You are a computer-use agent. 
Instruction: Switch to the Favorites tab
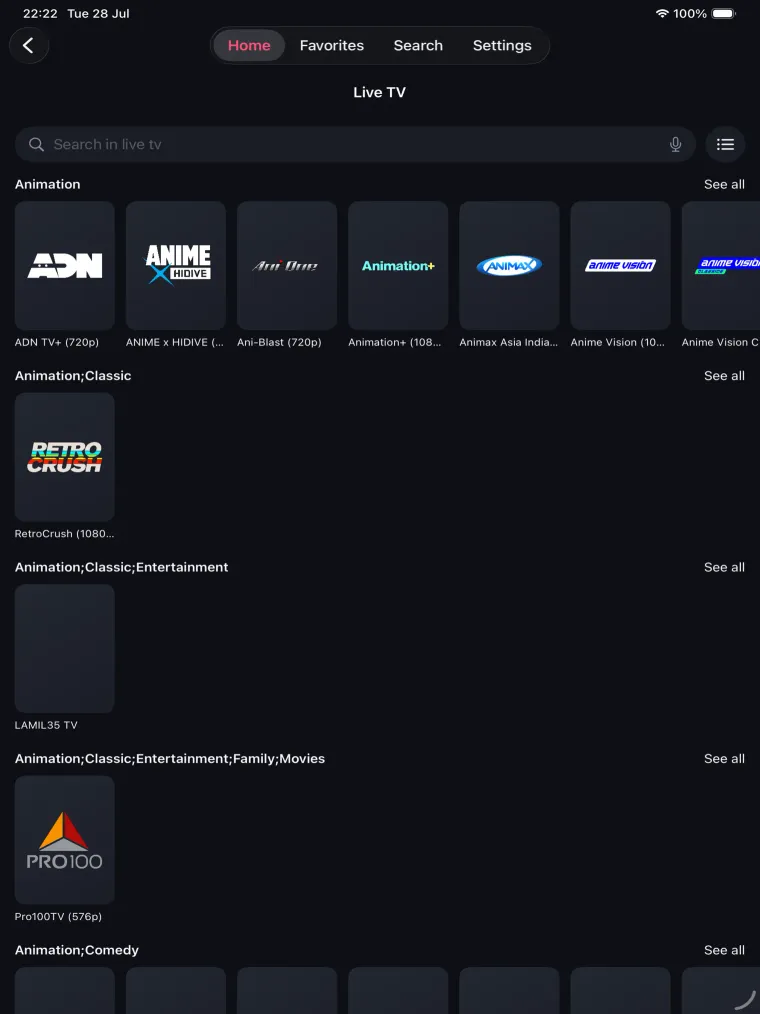[x=332, y=45]
